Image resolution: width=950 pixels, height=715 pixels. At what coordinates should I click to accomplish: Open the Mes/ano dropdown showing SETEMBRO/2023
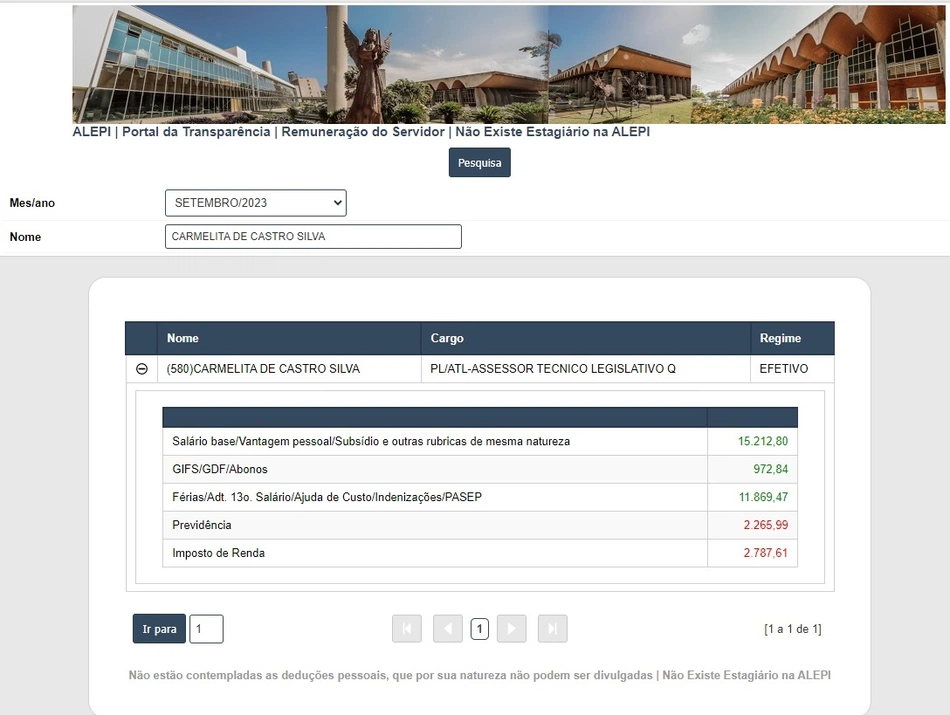[255, 203]
